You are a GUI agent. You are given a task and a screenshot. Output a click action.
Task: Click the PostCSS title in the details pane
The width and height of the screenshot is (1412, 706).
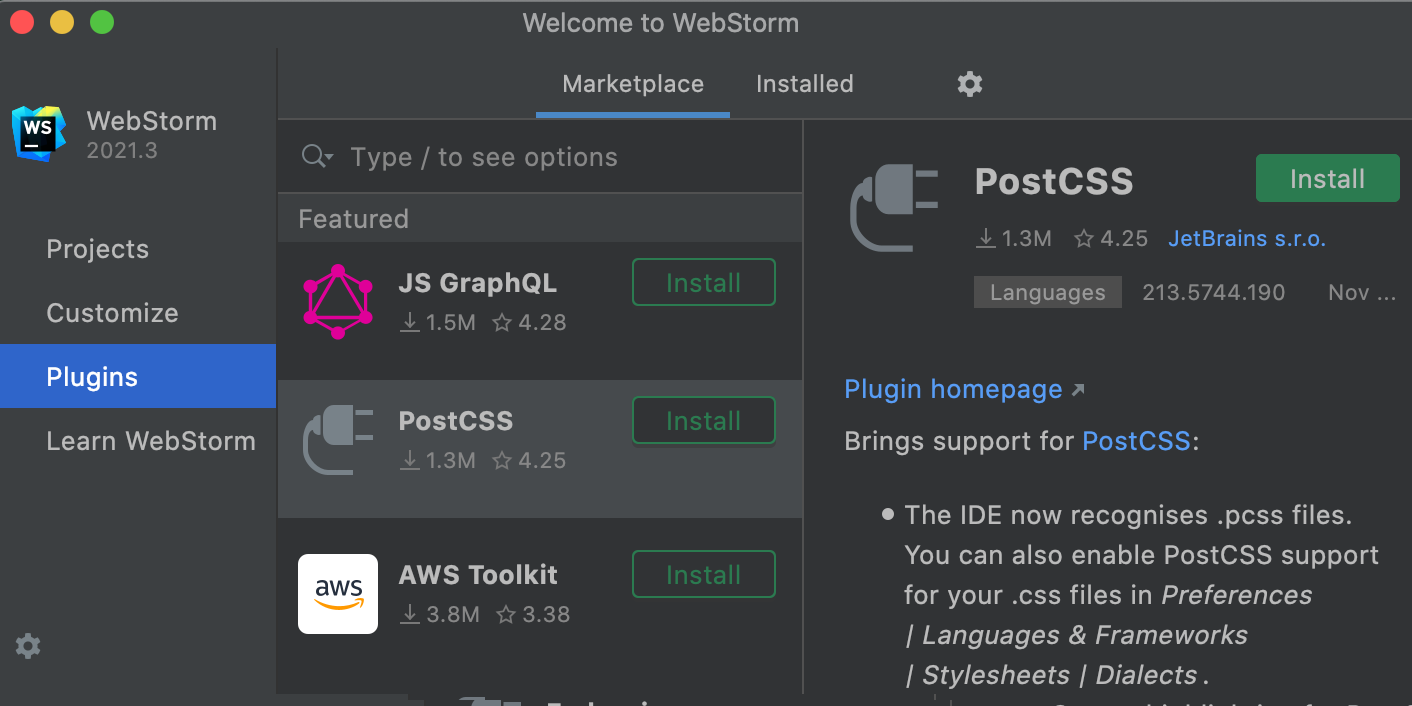click(1054, 181)
